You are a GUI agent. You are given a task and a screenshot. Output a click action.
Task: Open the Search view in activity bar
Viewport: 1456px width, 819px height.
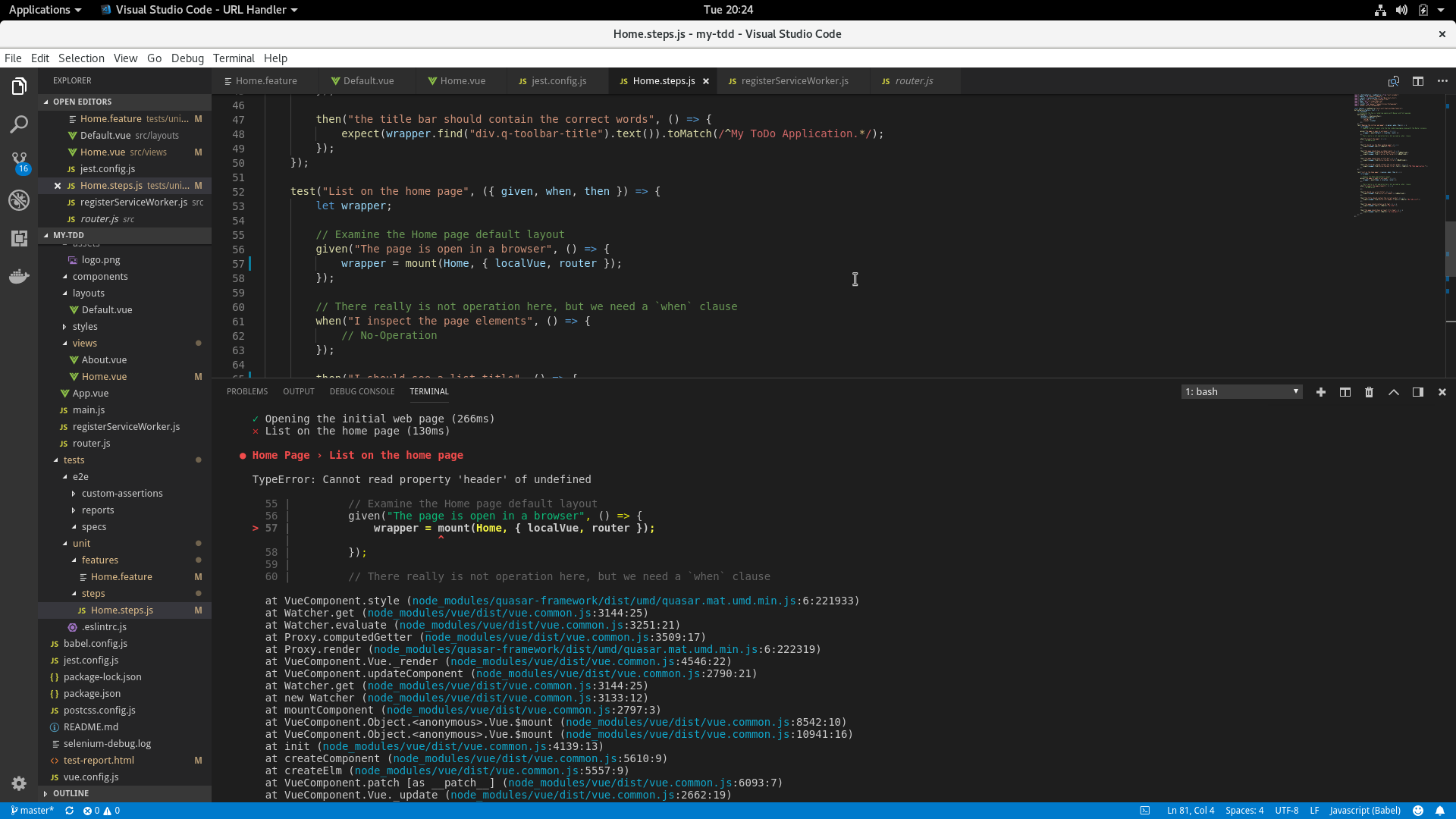(x=19, y=124)
